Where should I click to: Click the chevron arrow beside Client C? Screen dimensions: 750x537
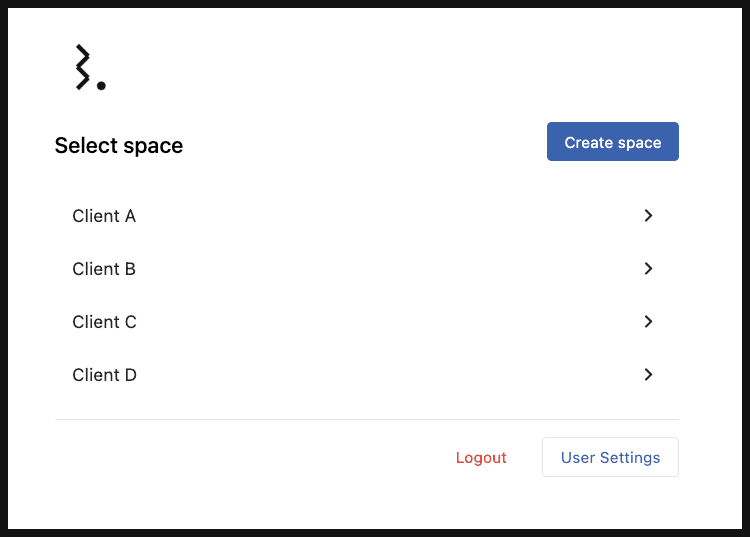(648, 321)
